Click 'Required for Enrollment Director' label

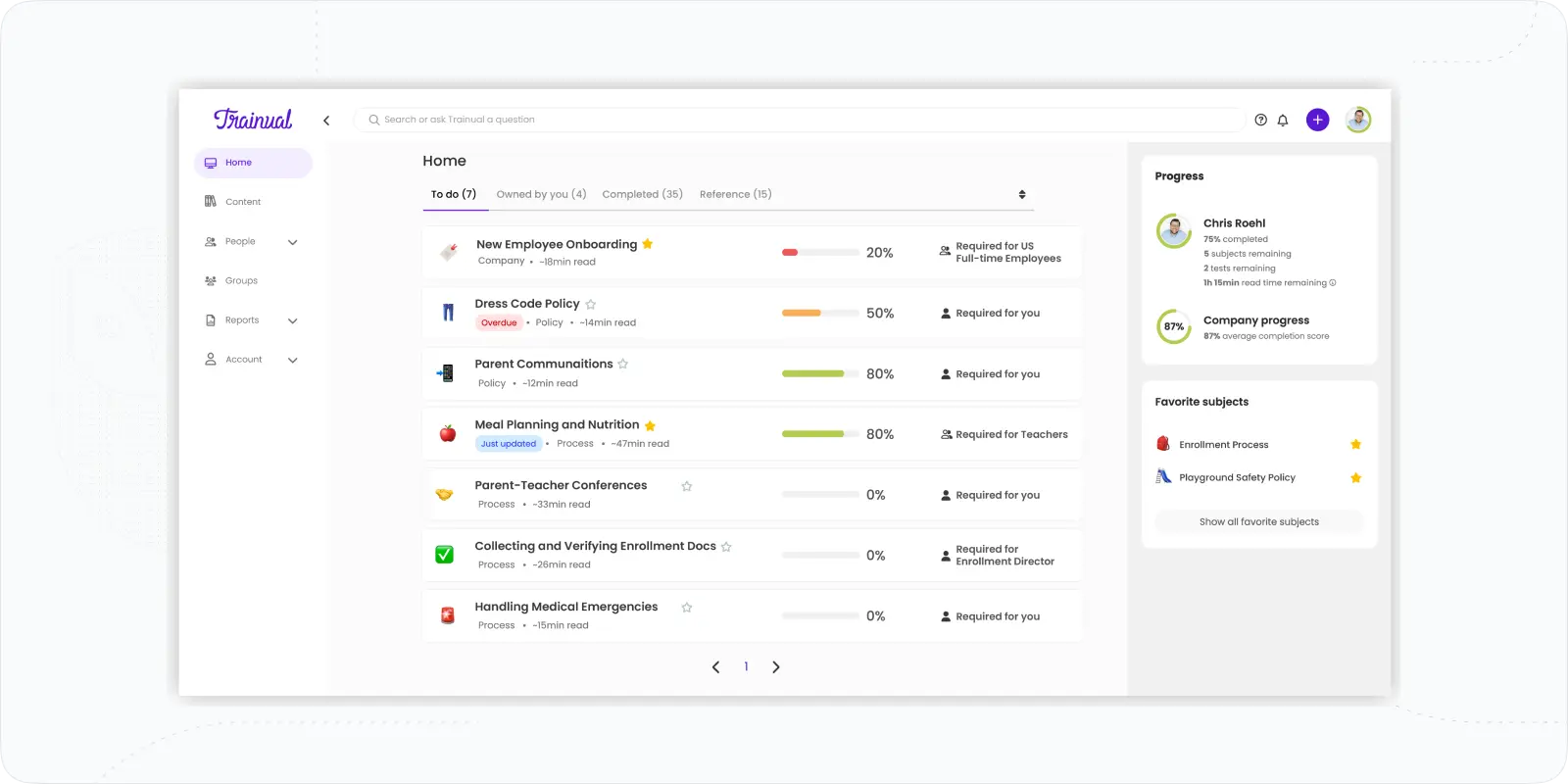pyautogui.click(x=1004, y=556)
